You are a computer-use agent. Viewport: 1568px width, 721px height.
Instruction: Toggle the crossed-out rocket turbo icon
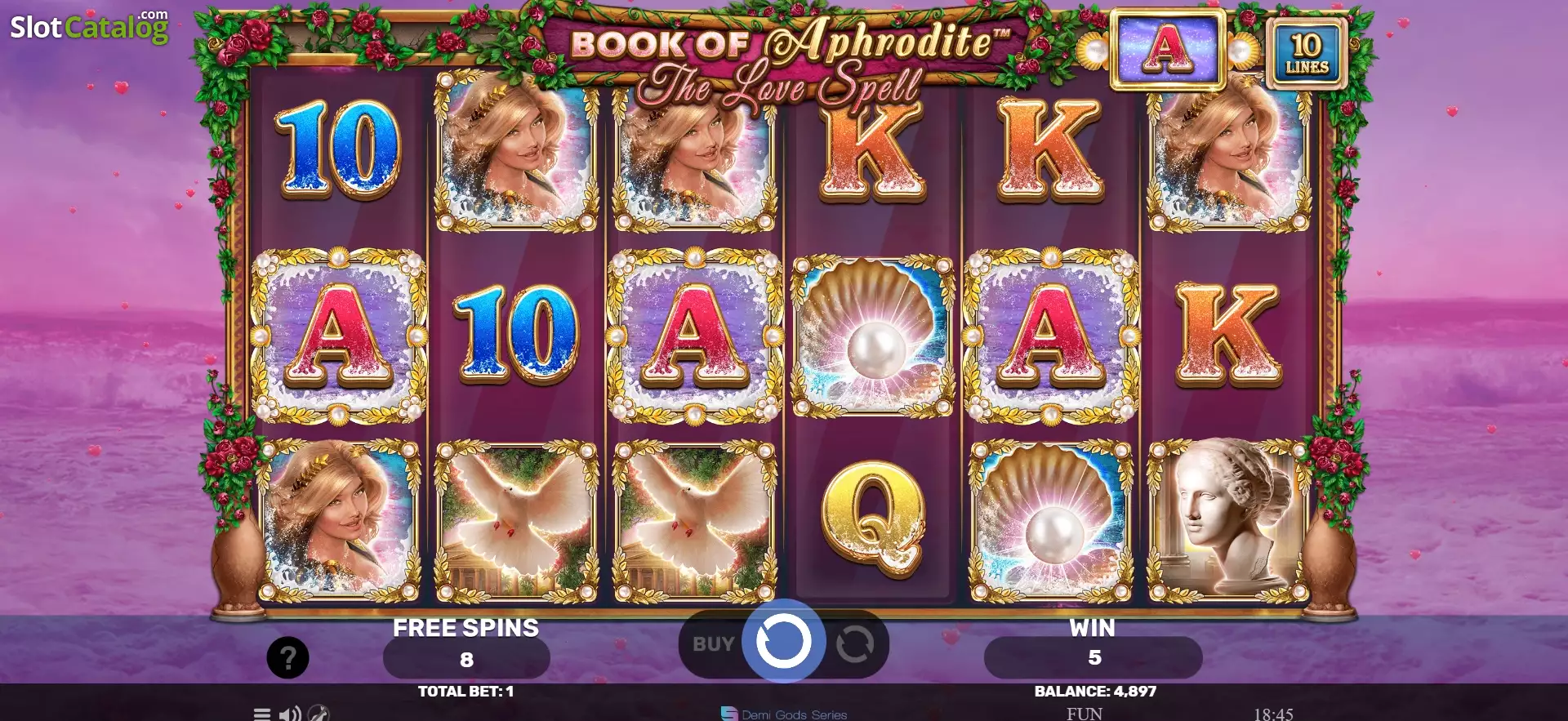(x=318, y=713)
